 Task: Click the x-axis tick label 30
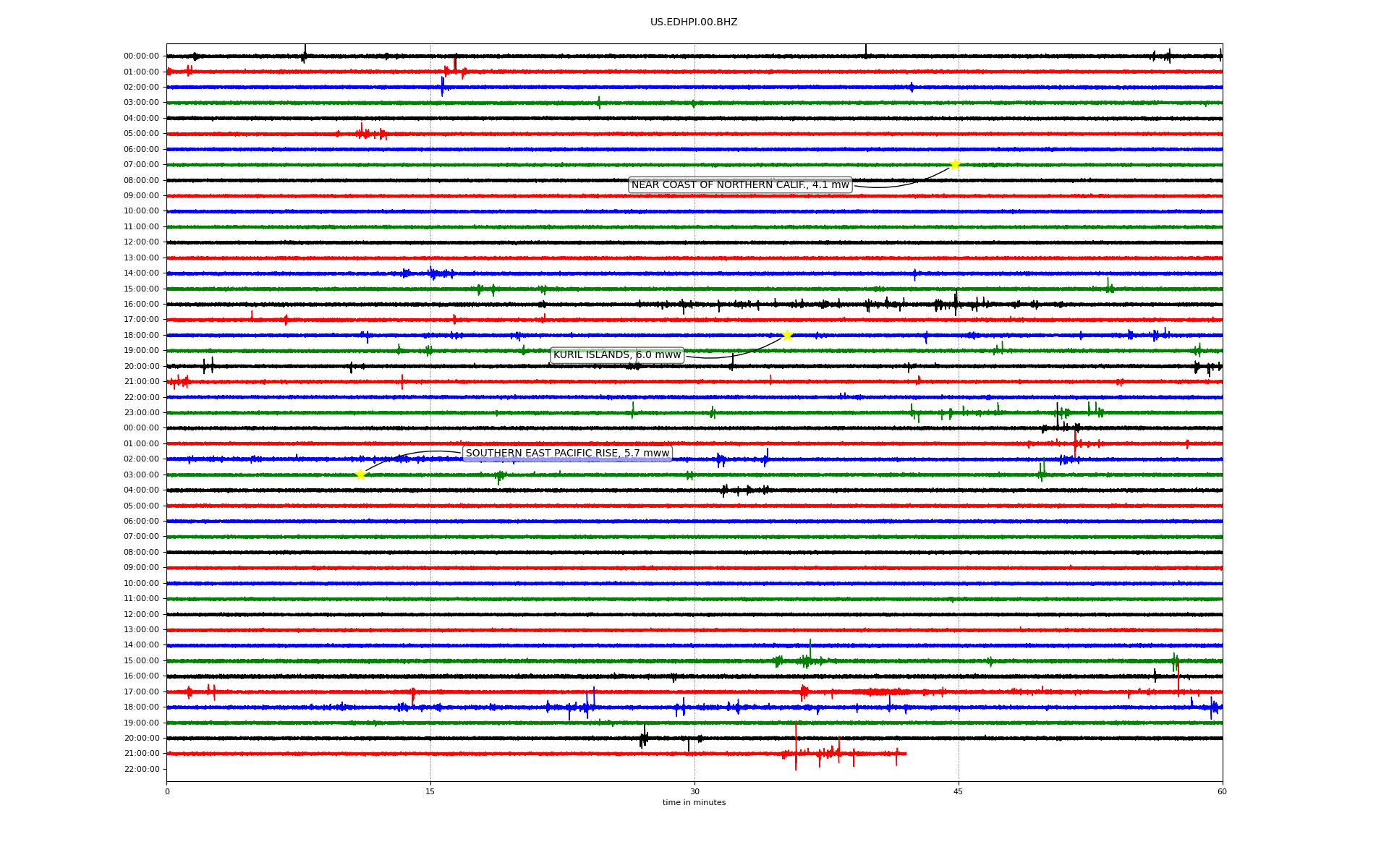pyautogui.click(x=694, y=791)
